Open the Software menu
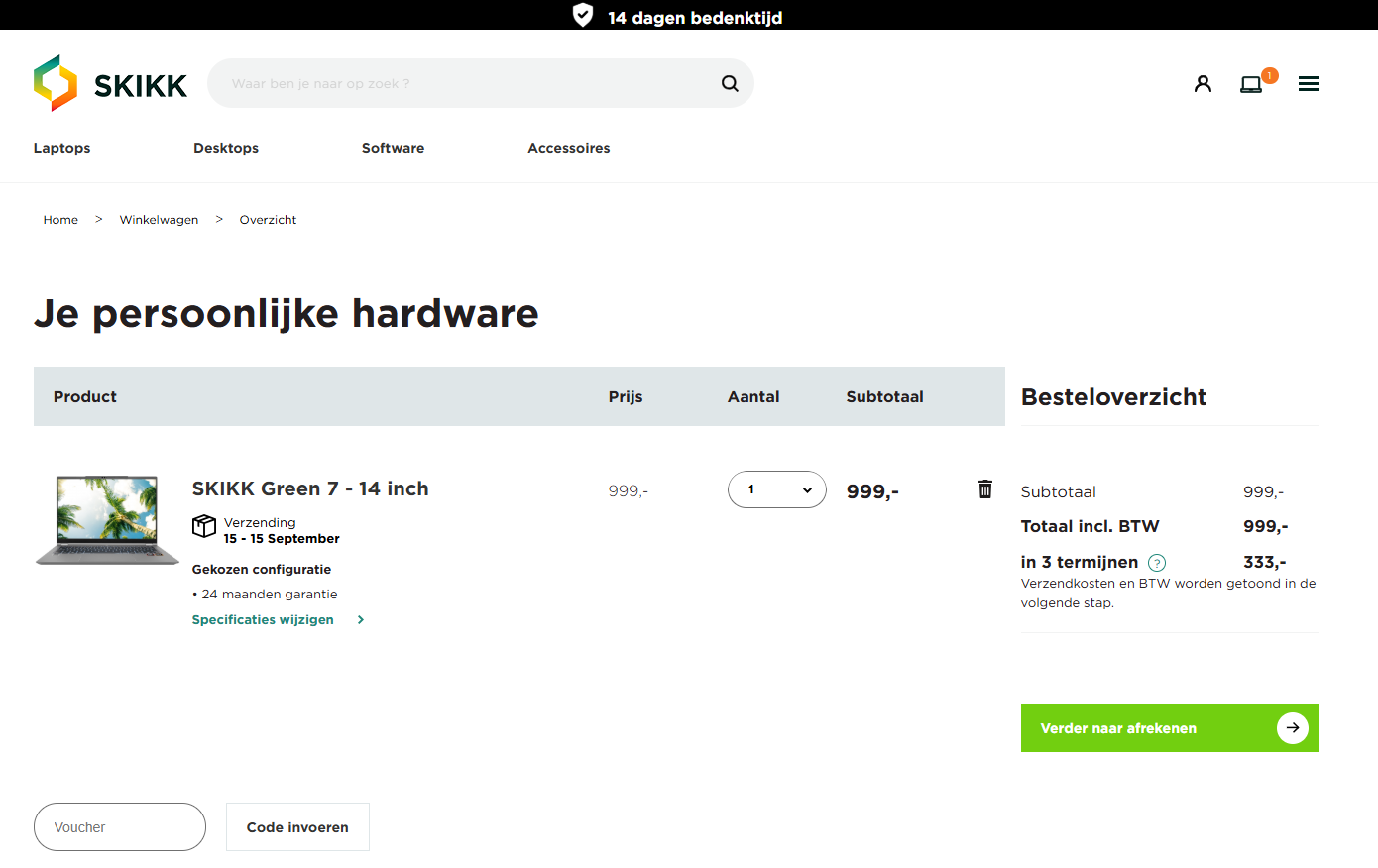Image resolution: width=1378 pixels, height=868 pixels. 393,148
